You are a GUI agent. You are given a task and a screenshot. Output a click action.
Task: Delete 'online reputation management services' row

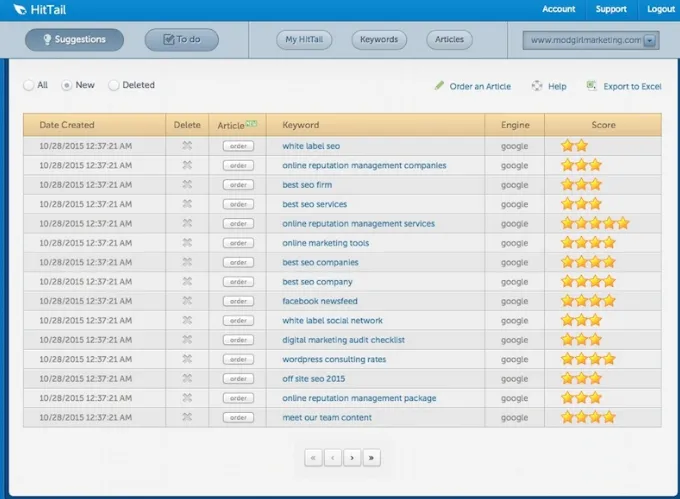click(x=187, y=223)
